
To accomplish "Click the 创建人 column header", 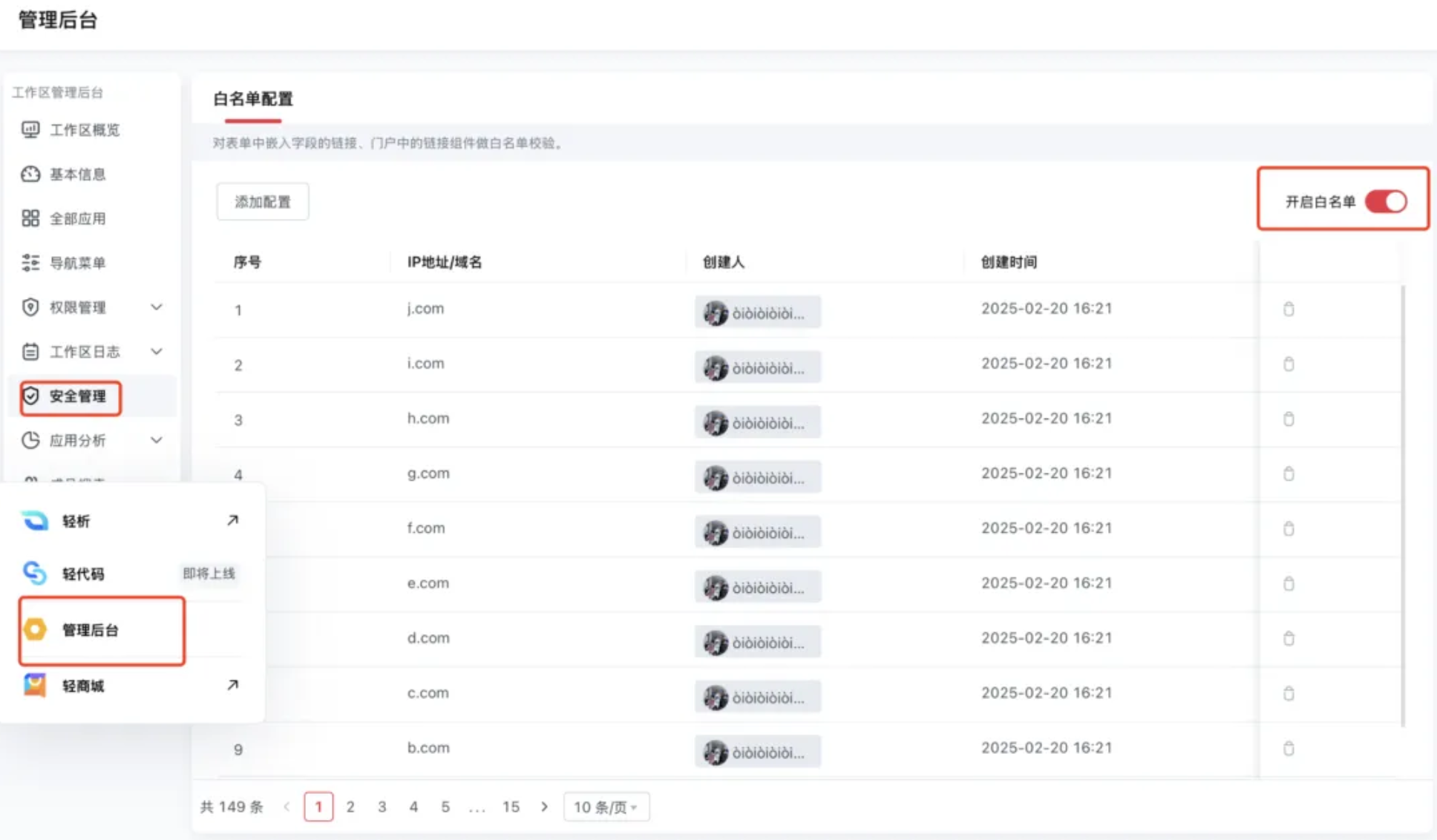I will pos(724,262).
